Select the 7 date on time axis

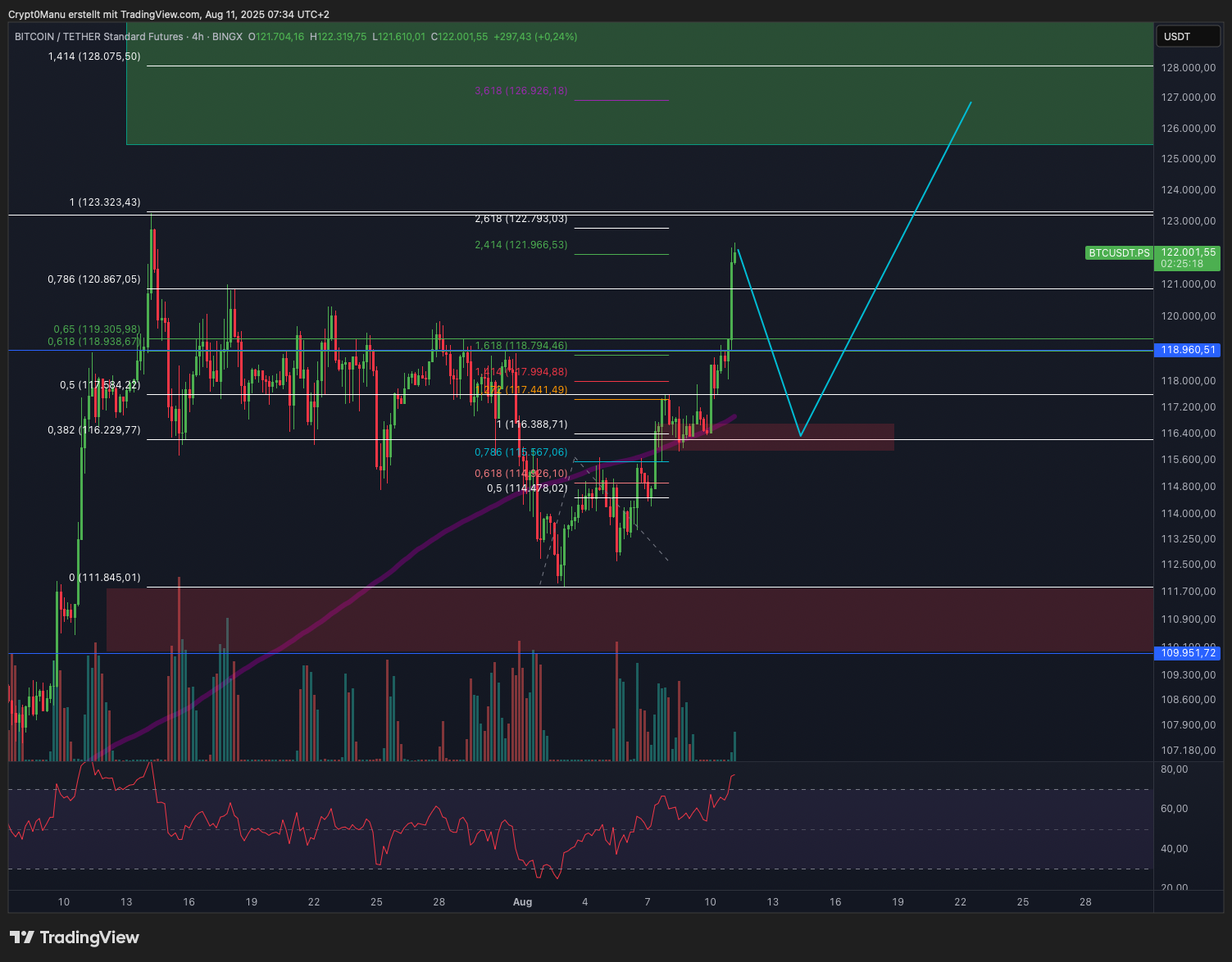tap(648, 902)
